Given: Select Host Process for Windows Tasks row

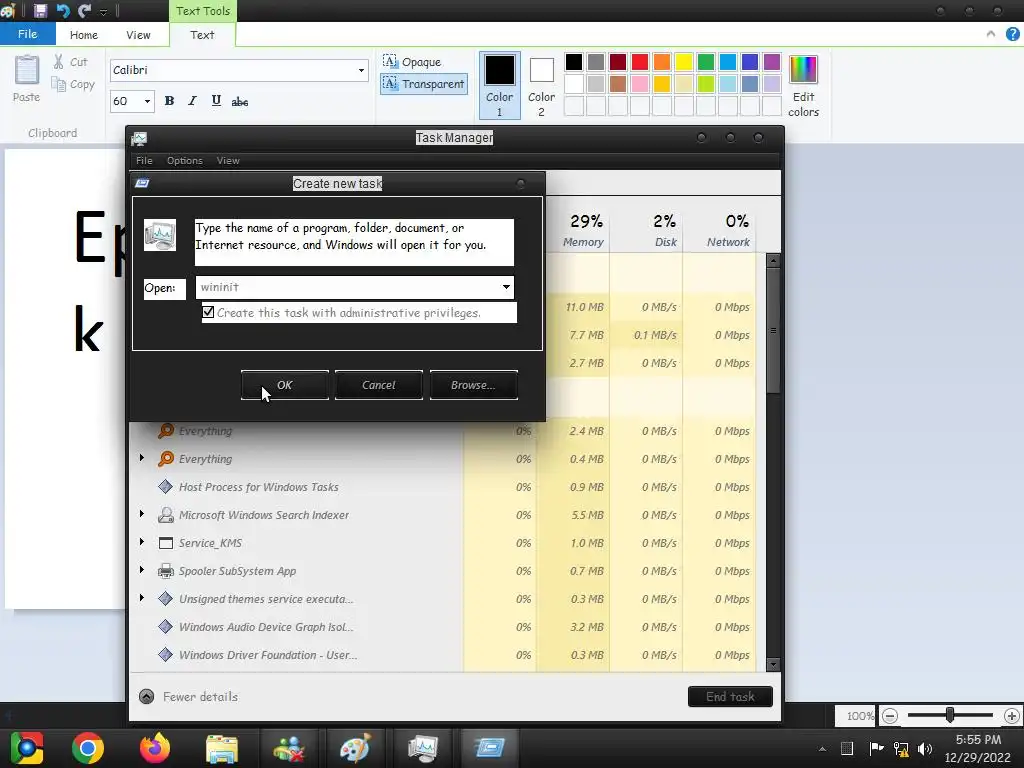Looking at the screenshot, I should pos(445,487).
